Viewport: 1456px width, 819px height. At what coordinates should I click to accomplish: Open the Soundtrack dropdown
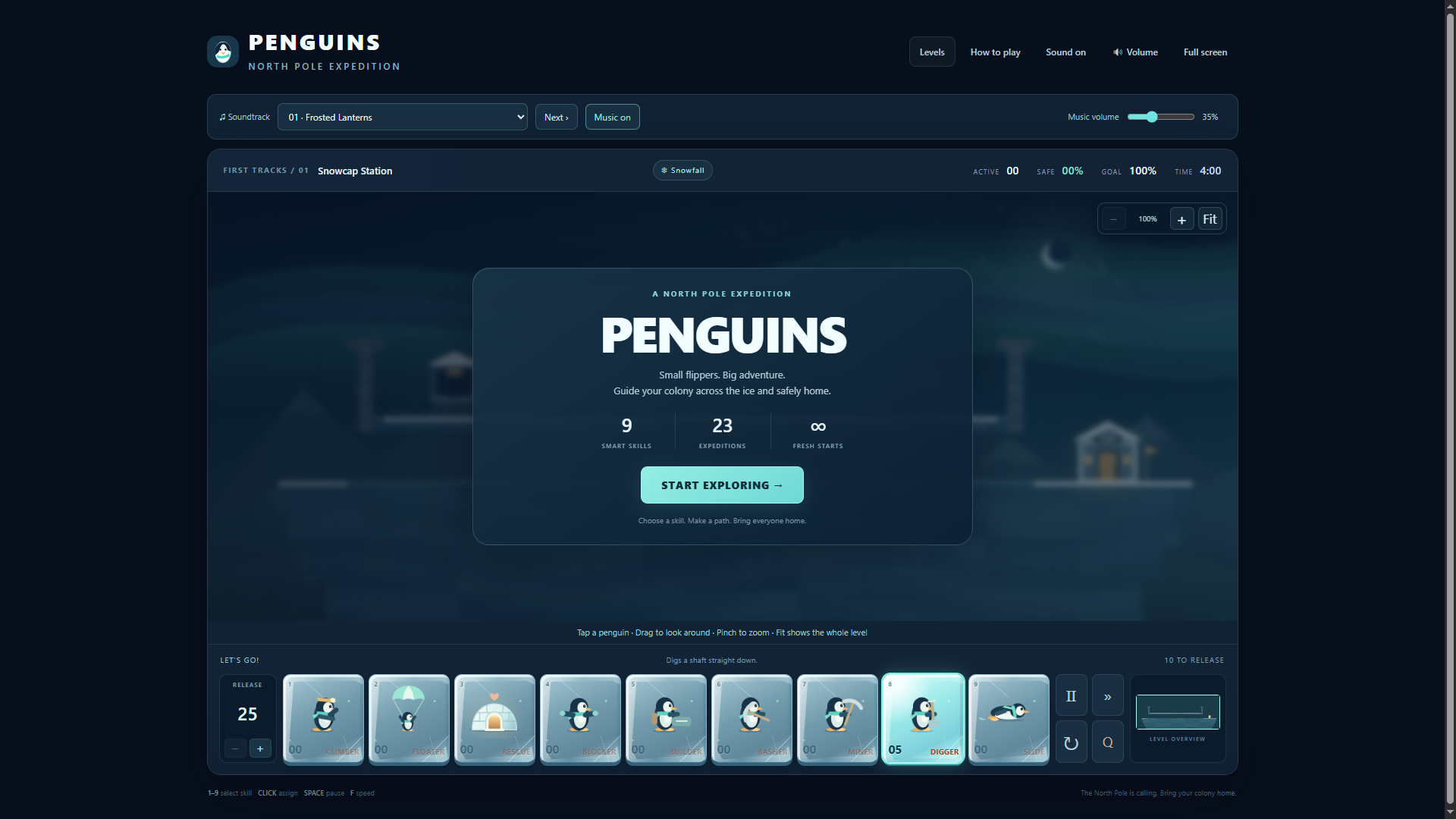403,117
